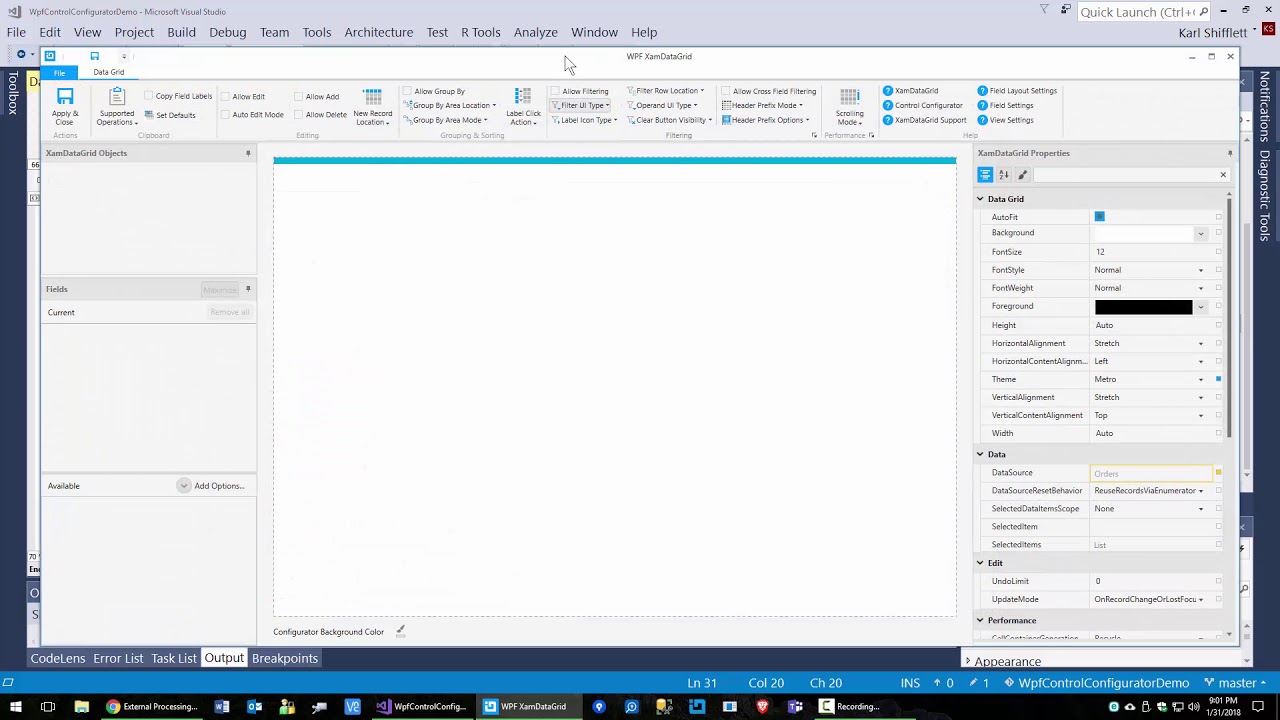Expand the Filter UI Type dropdown
This screenshot has height=720, width=1280.
582,105
